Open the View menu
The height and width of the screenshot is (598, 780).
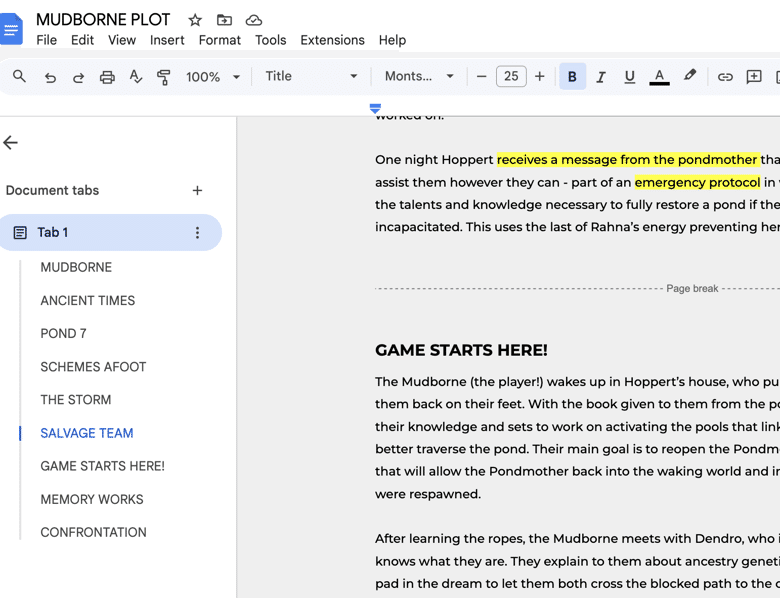click(122, 40)
